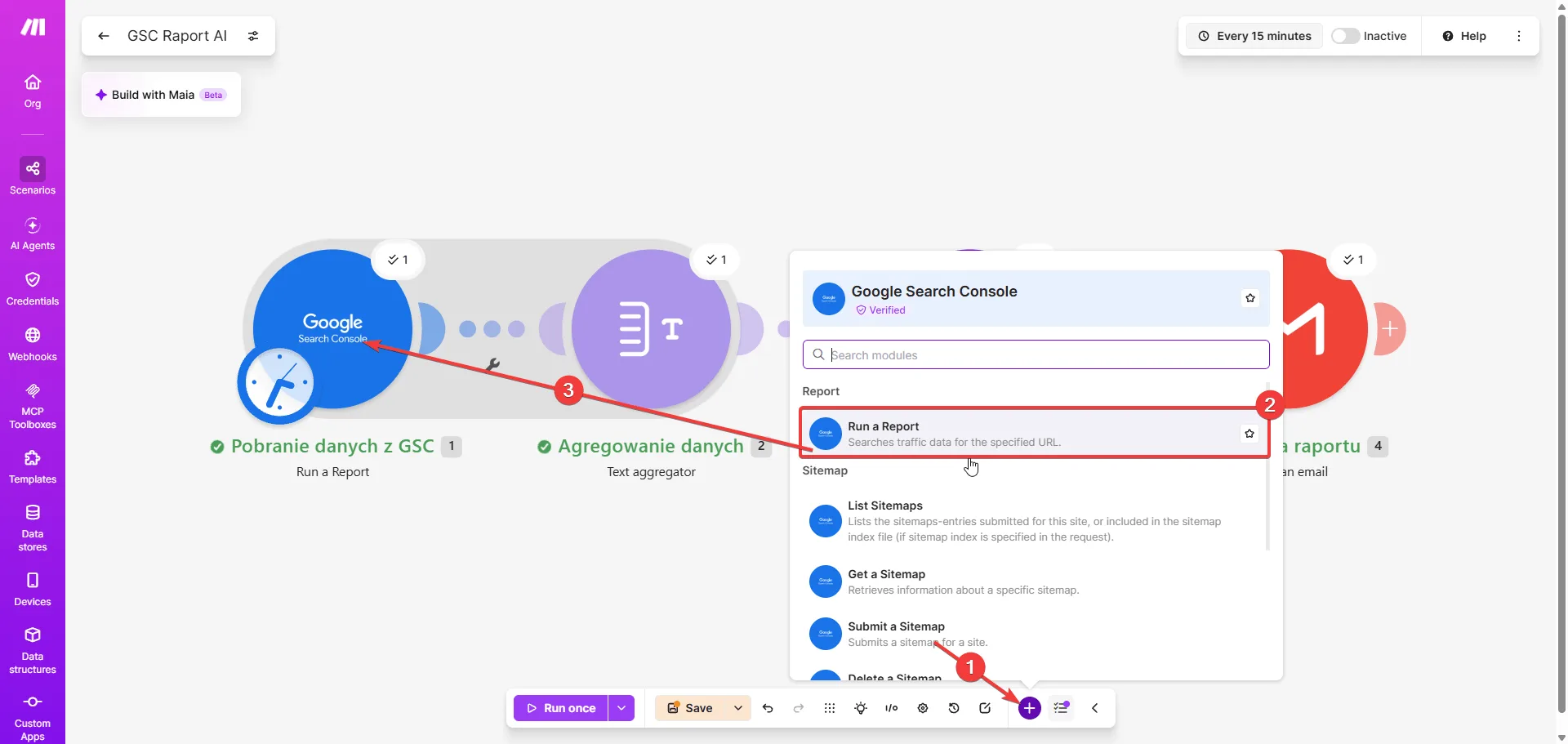Open the checklist icon next to plus button

point(1061,708)
